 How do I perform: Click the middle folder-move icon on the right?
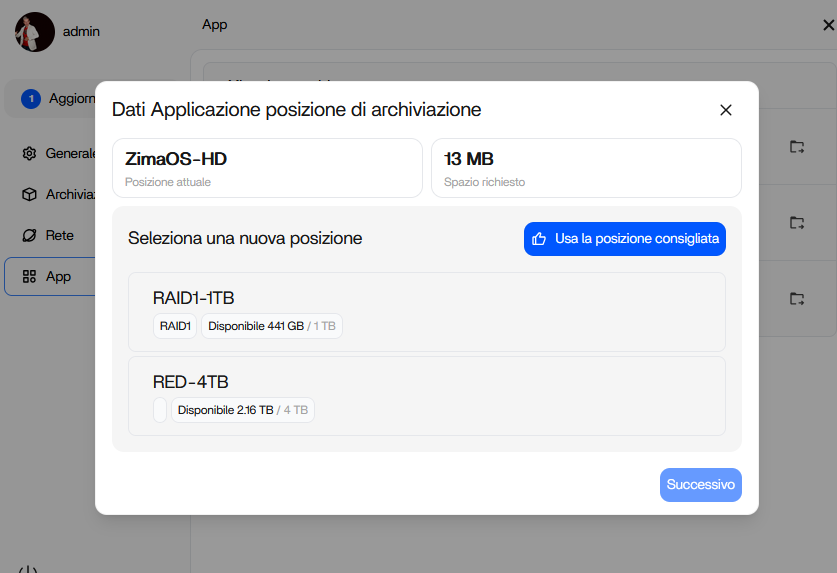pos(796,222)
